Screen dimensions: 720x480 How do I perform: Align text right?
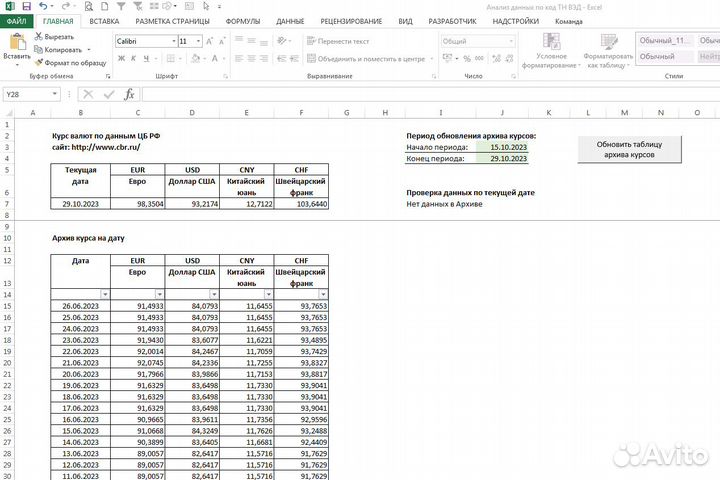[264, 58]
